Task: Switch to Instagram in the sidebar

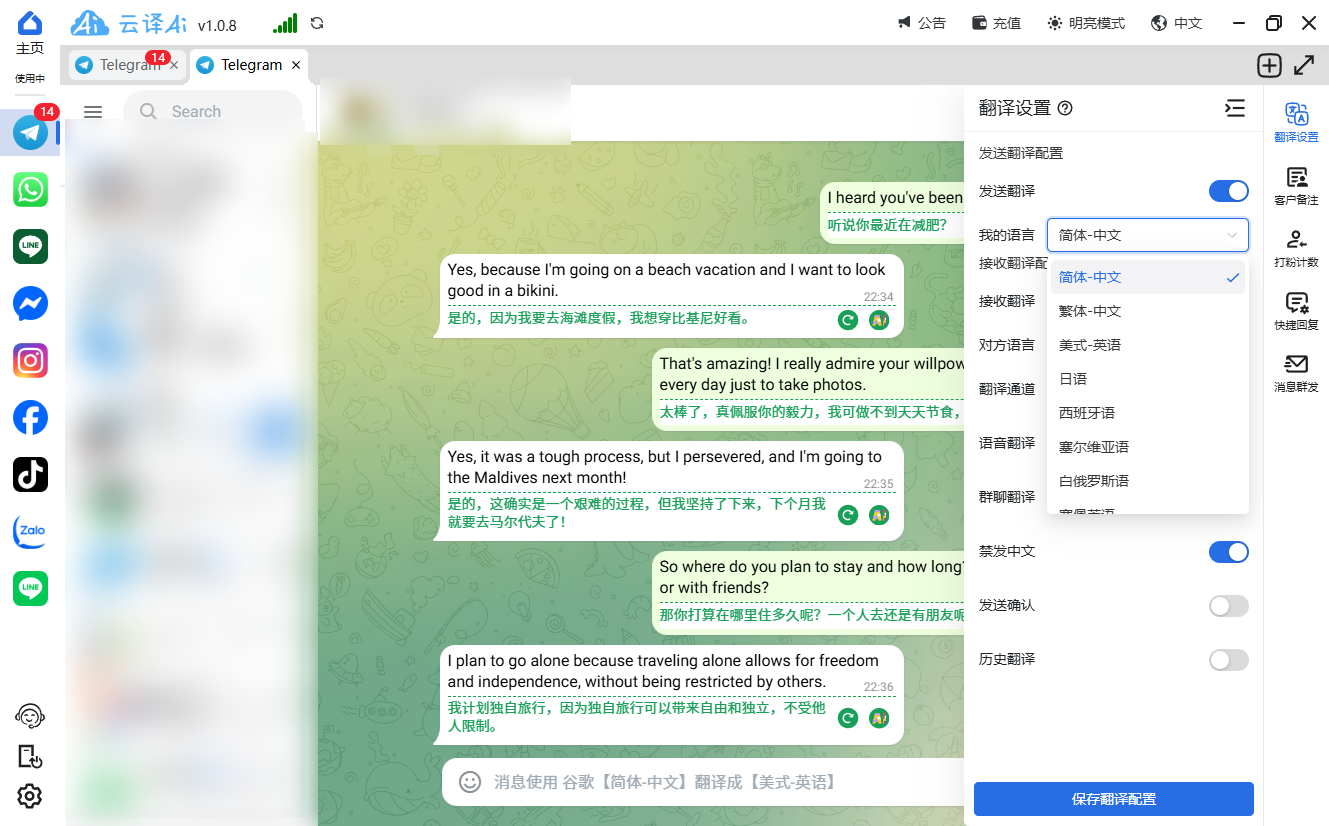Action: [x=30, y=360]
